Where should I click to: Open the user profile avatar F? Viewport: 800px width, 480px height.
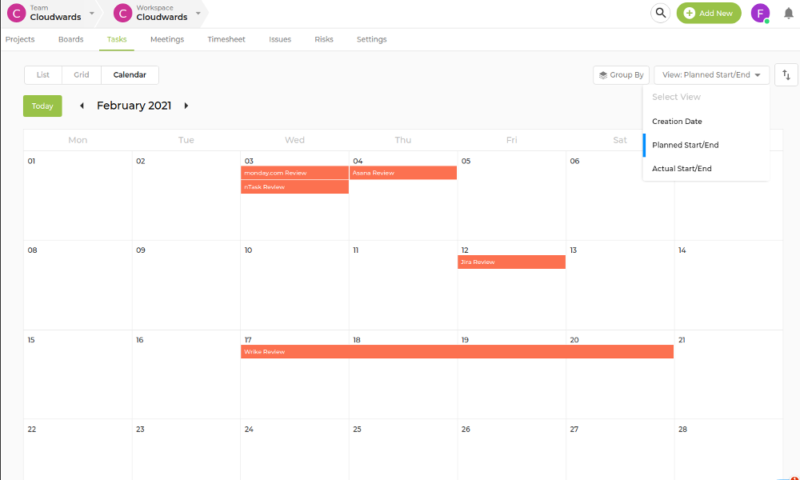click(x=761, y=13)
